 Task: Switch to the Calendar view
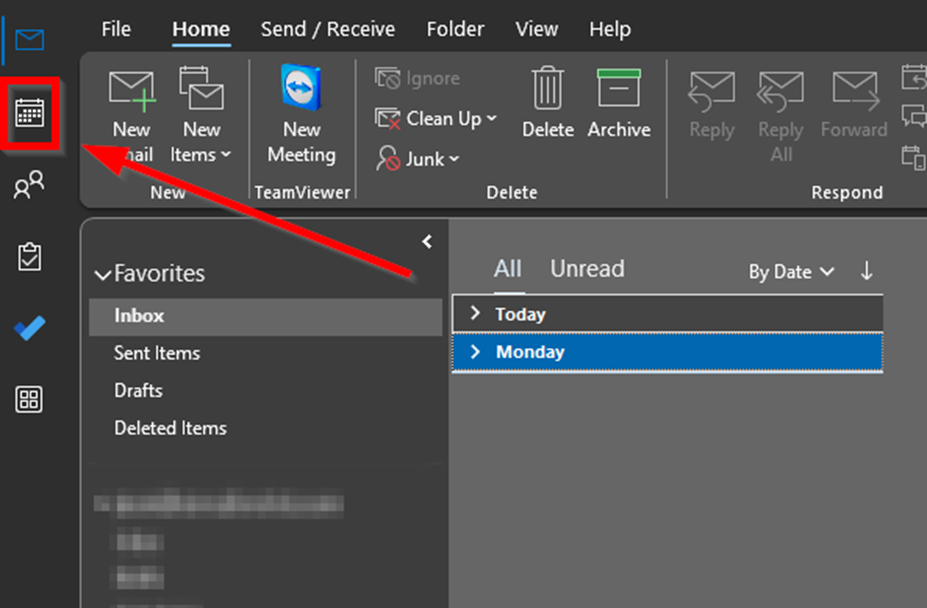tap(30, 113)
